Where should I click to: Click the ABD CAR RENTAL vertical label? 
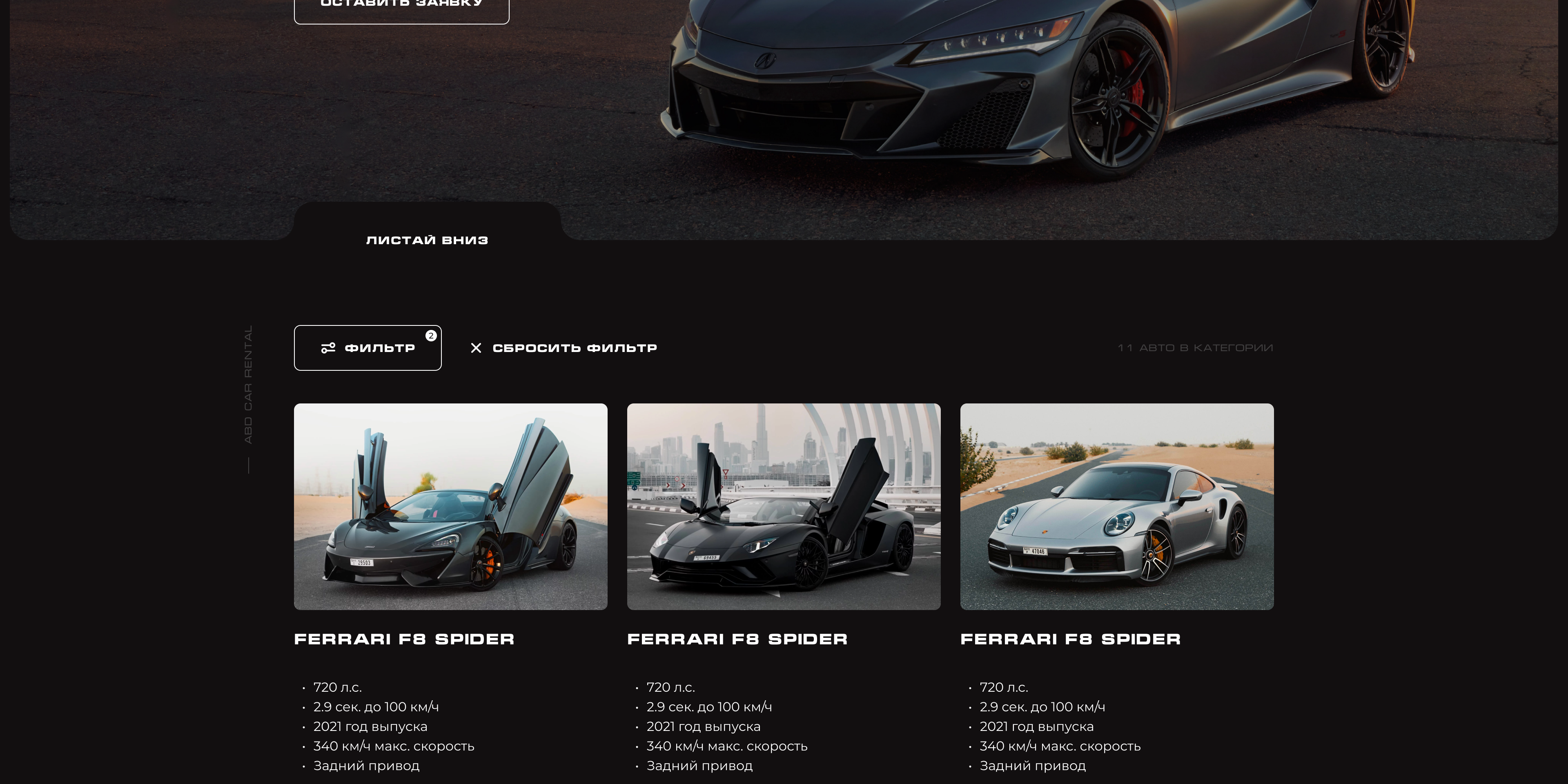pyautogui.click(x=248, y=384)
